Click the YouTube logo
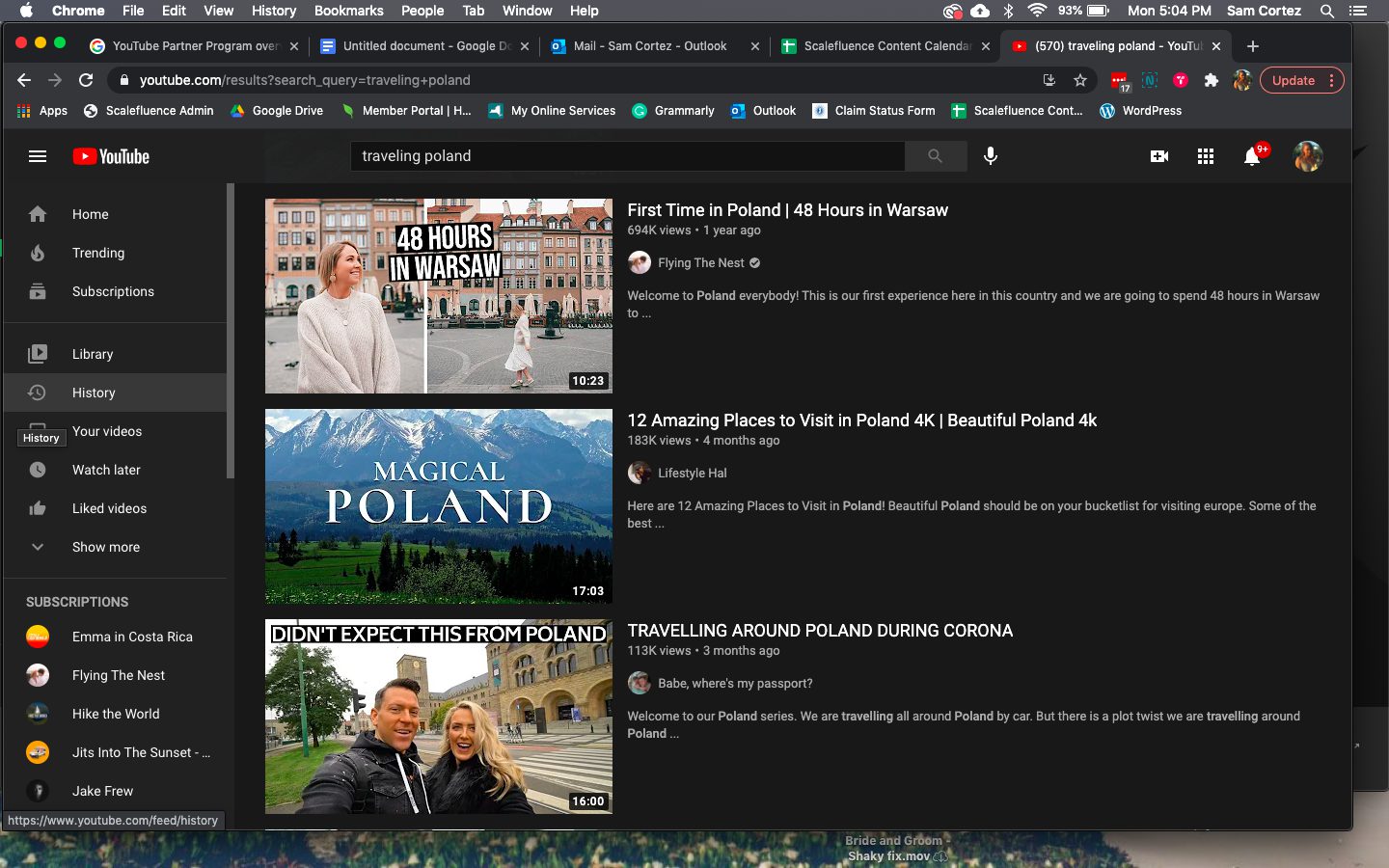The height and width of the screenshot is (868, 1389). pos(111,156)
